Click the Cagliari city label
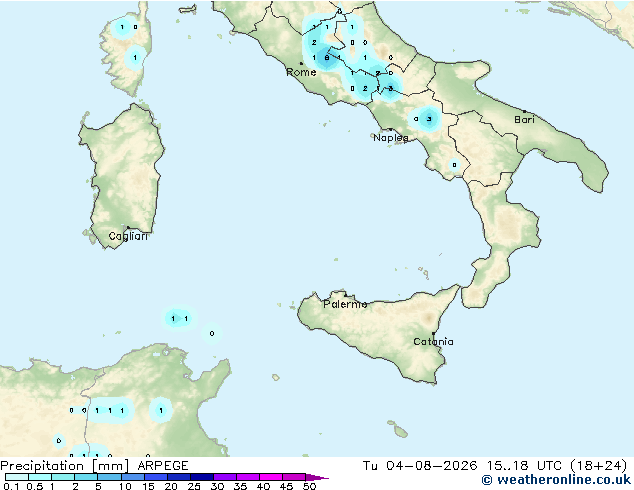Viewport: 634px width, 490px height. (x=128, y=236)
